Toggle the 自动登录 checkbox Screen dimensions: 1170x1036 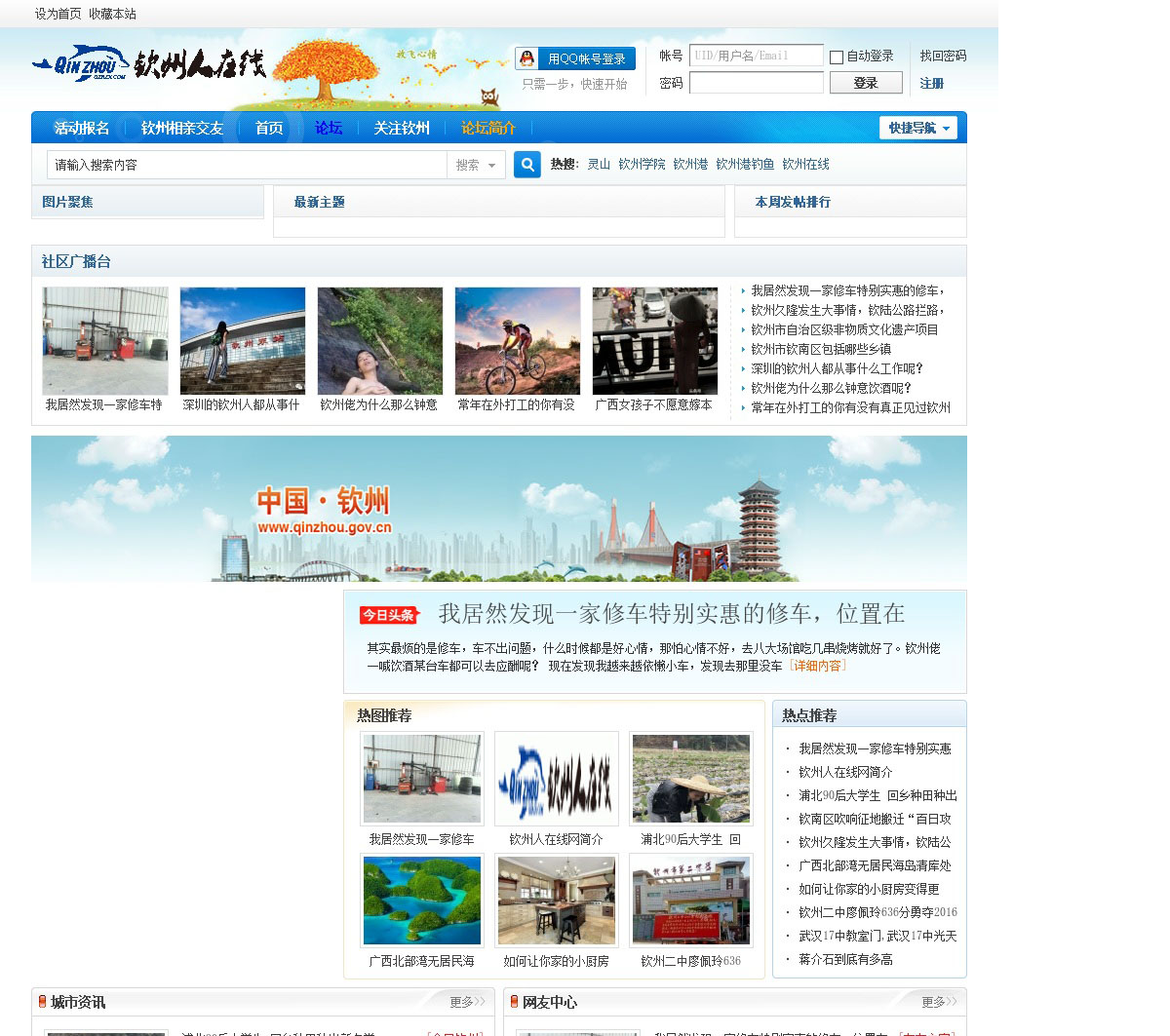click(x=837, y=58)
